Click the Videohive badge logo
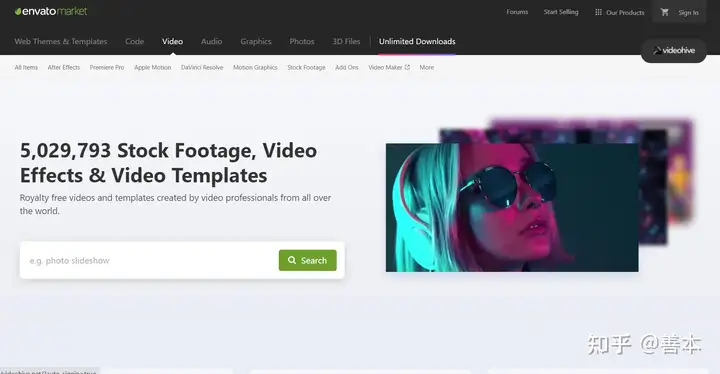720x374 pixels. coord(674,51)
